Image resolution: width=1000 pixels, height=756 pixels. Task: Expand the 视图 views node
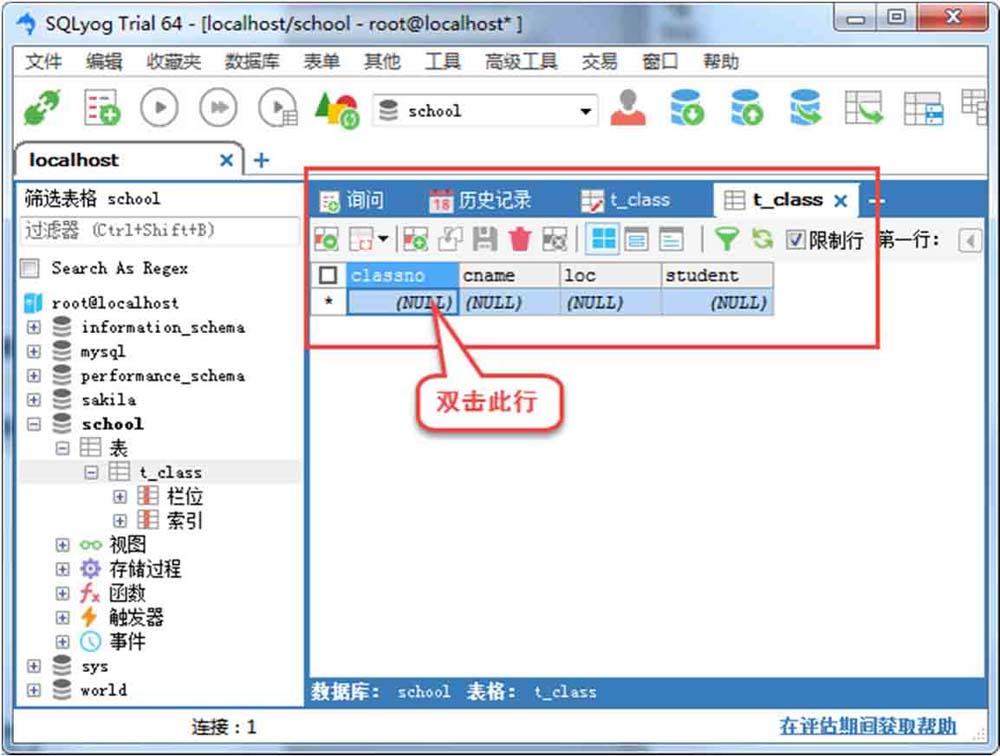coord(62,545)
